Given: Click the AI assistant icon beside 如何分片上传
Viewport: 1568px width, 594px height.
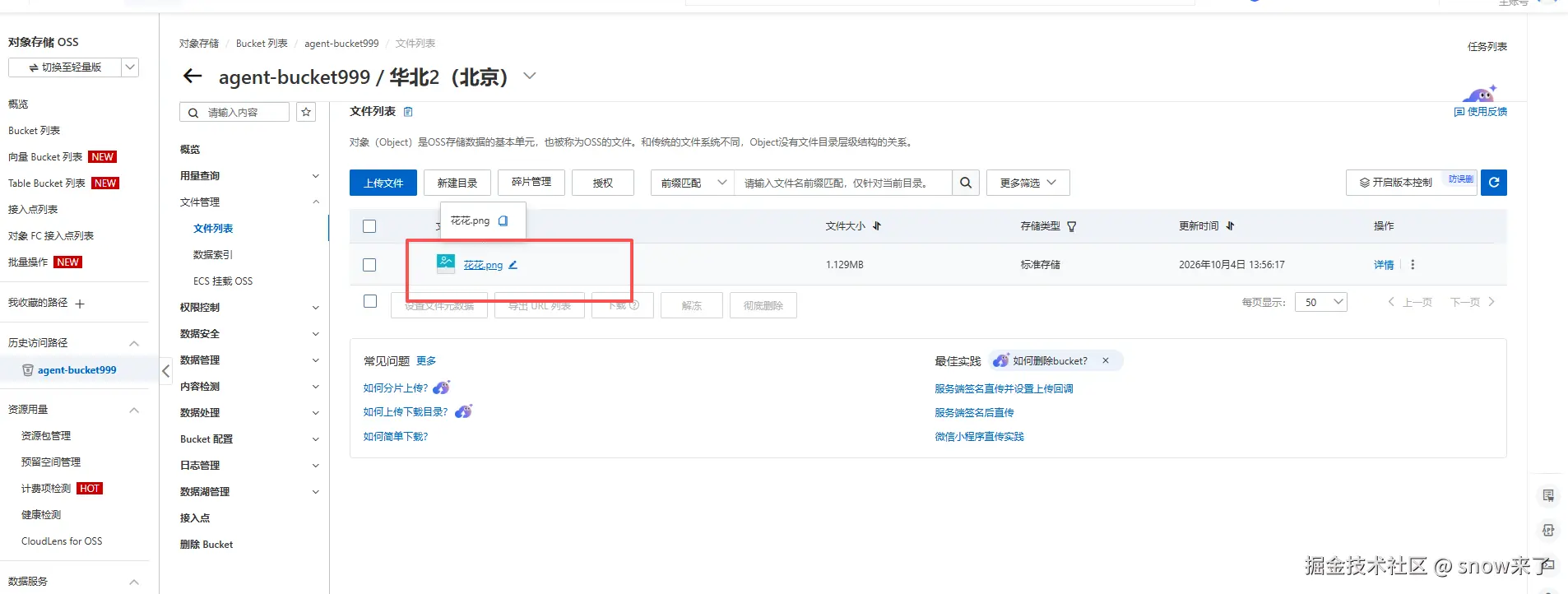Looking at the screenshot, I should click(x=442, y=387).
